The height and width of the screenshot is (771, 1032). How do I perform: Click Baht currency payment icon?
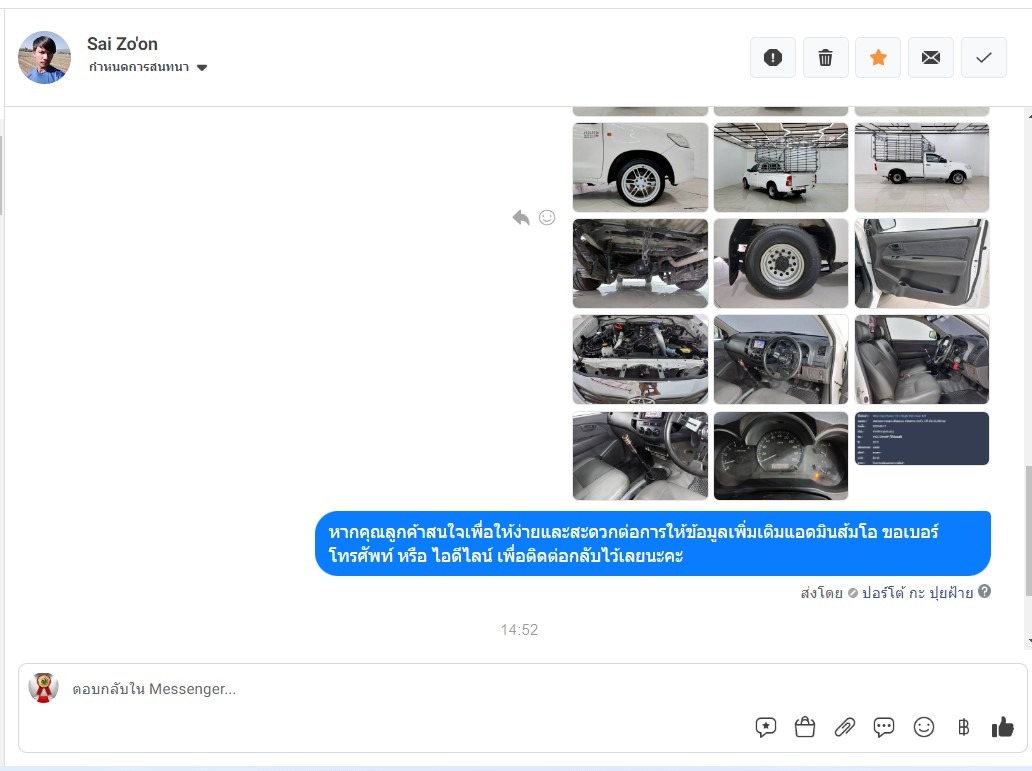964,727
